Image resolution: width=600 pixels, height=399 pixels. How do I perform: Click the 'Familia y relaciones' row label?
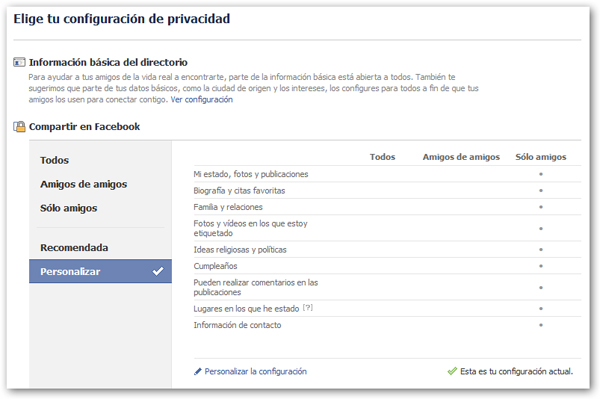tap(228, 207)
